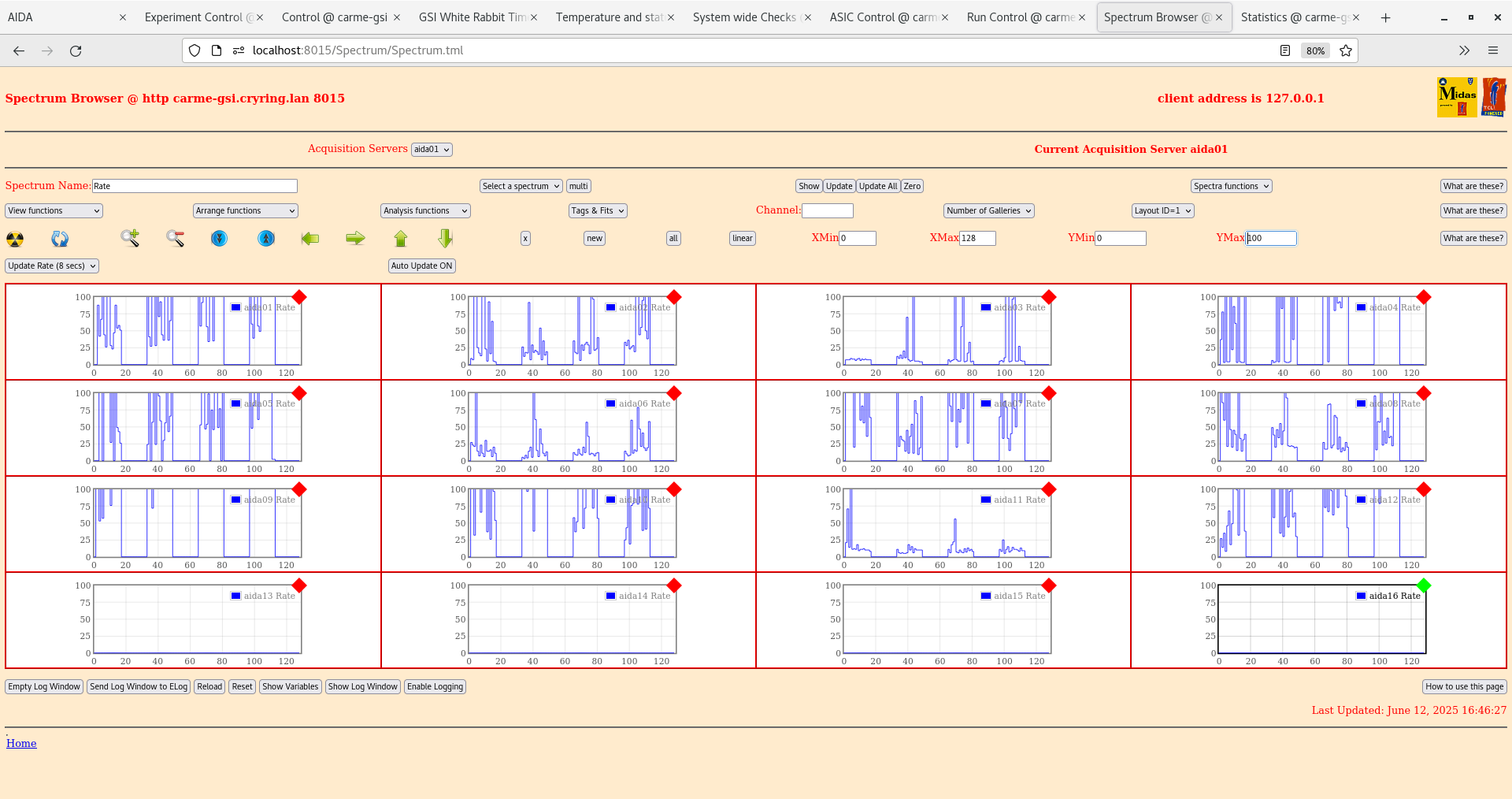
Task: Click inside the XMax input field
Action: 976,237
